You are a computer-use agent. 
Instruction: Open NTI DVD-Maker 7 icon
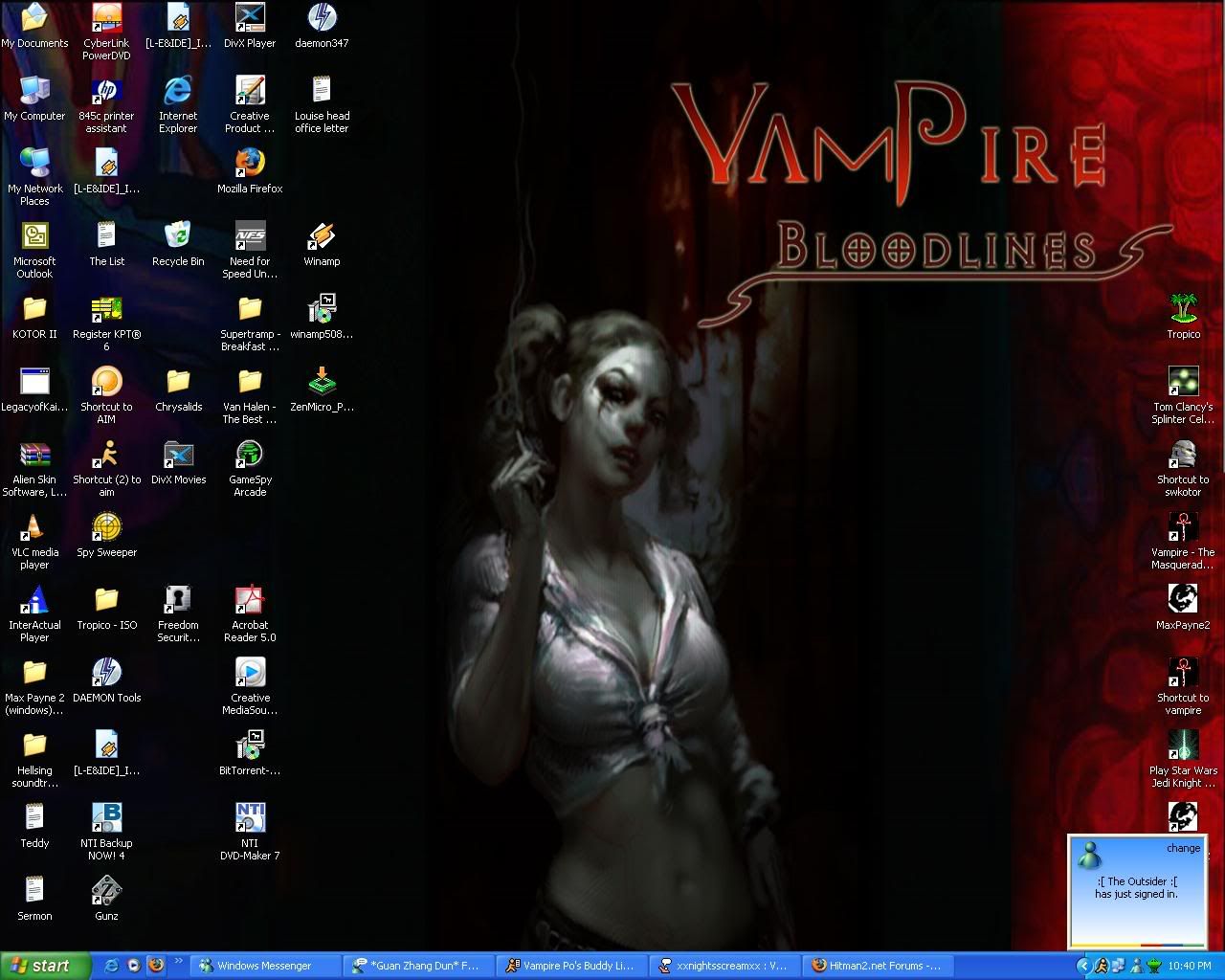250,831
